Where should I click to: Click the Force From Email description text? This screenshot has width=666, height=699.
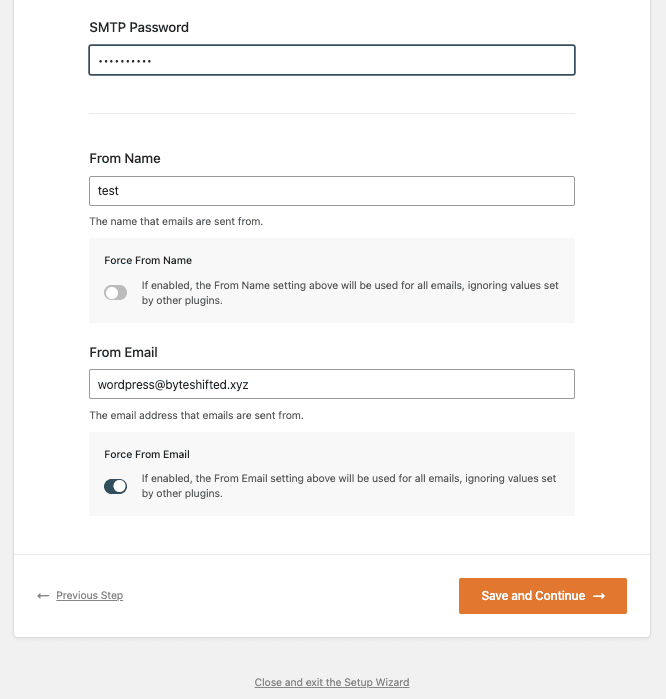coord(349,486)
